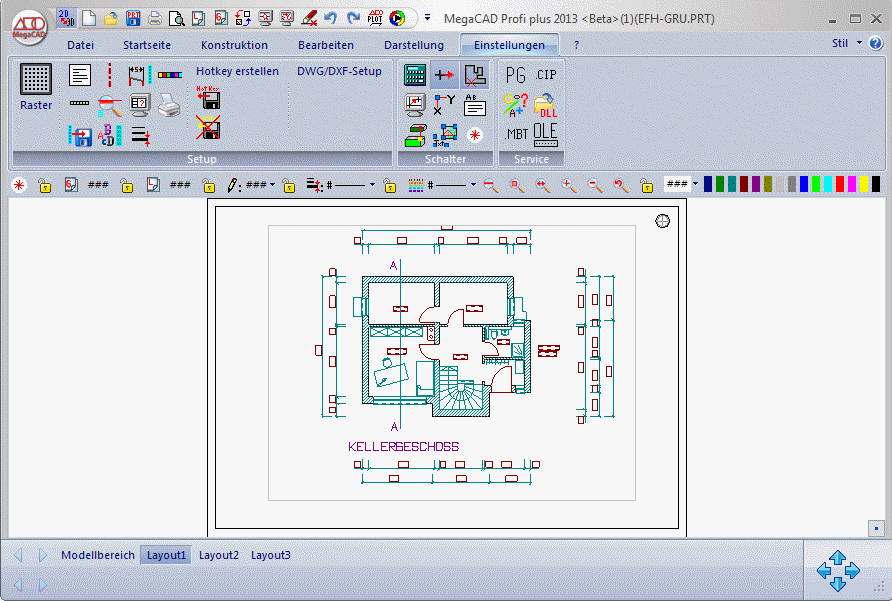The image size is (892, 601).
Task: Pick the magenta color swatch
Action: click(x=852, y=184)
